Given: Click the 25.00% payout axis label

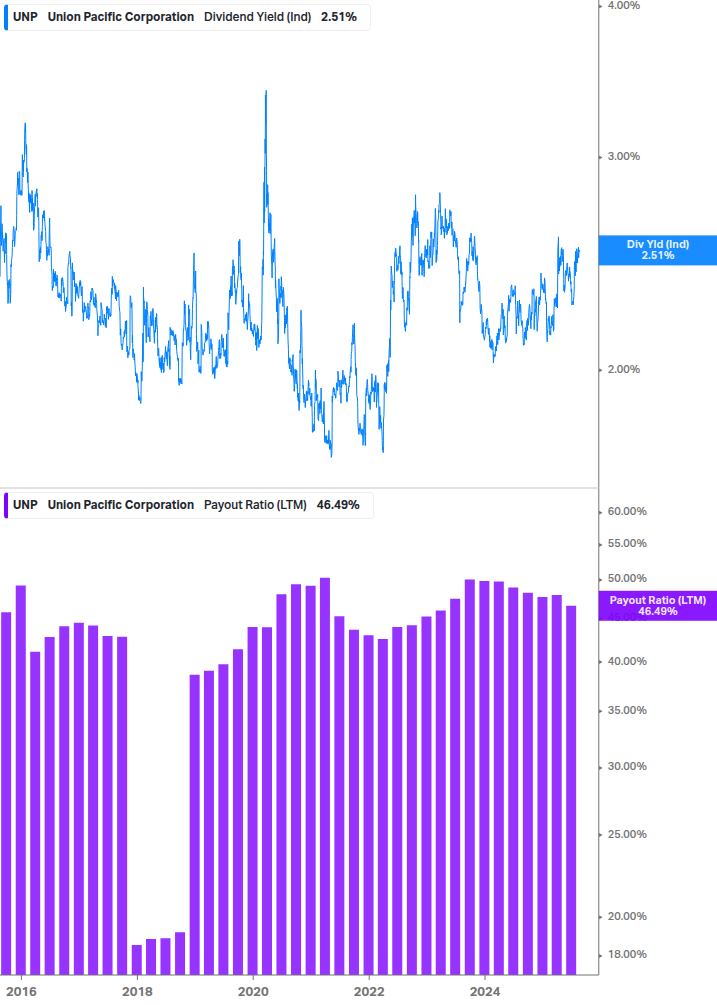Looking at the screenshot, I should coord(627,835).
